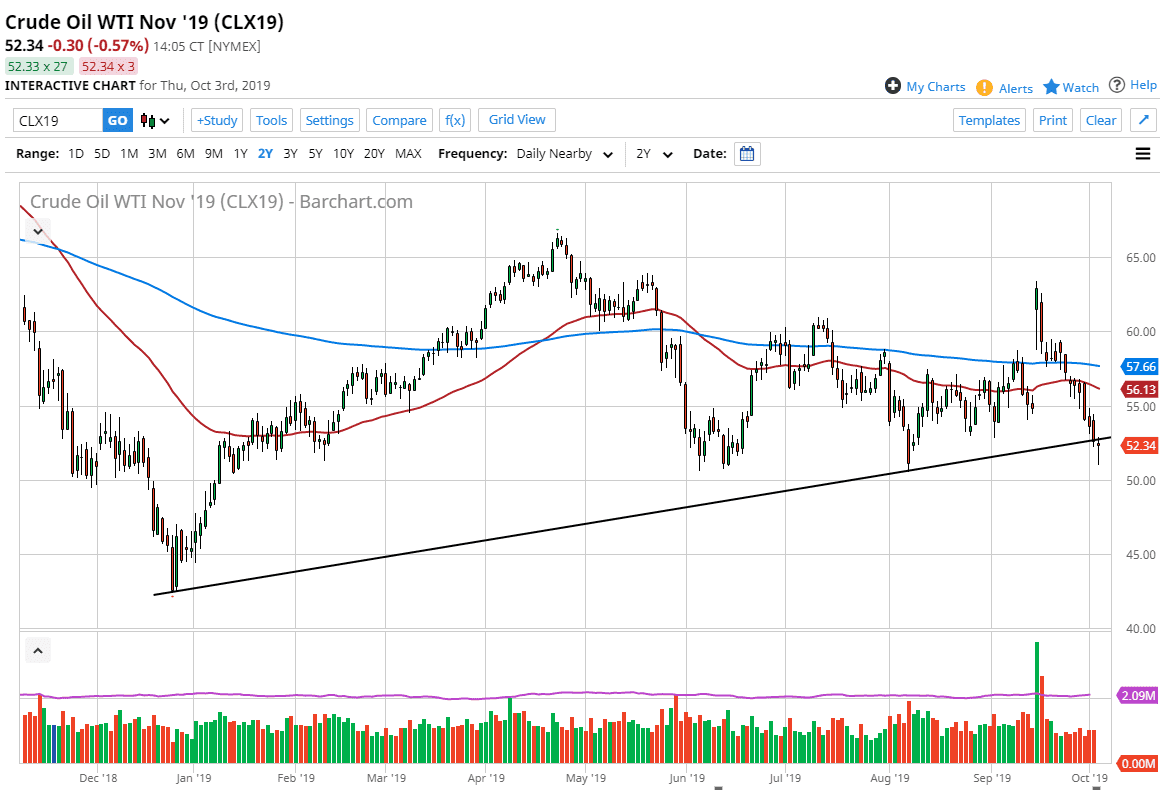This screenshot has width=1176, height=790.
Task: Enable the MAX range view
Action: click(x=407, y=154)
